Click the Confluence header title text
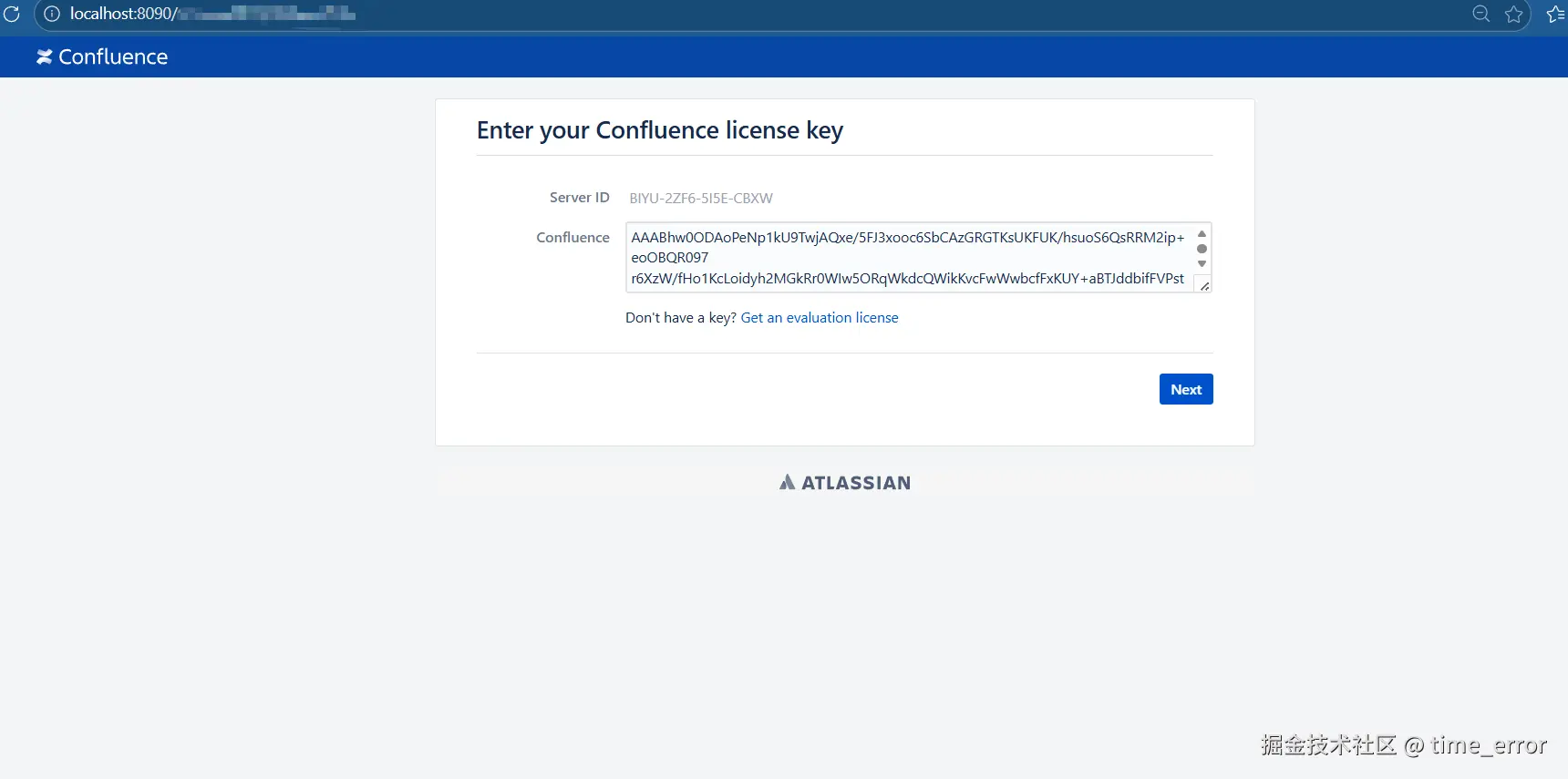 pos(113,56)
